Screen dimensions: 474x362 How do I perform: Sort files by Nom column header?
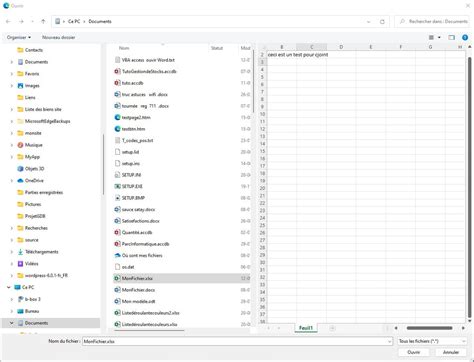(124, 48)
